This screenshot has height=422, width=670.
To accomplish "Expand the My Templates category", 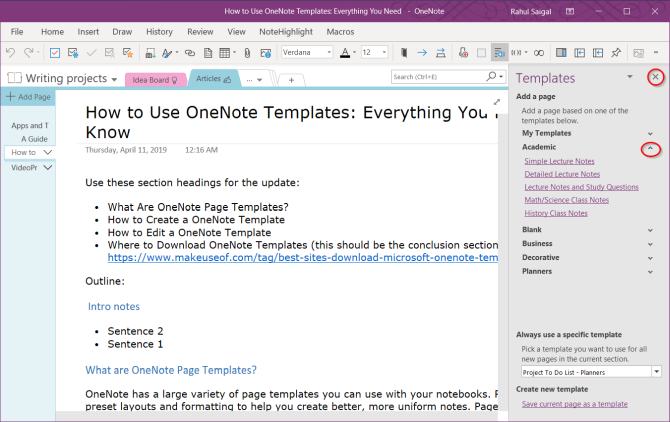I will point(650,134).
